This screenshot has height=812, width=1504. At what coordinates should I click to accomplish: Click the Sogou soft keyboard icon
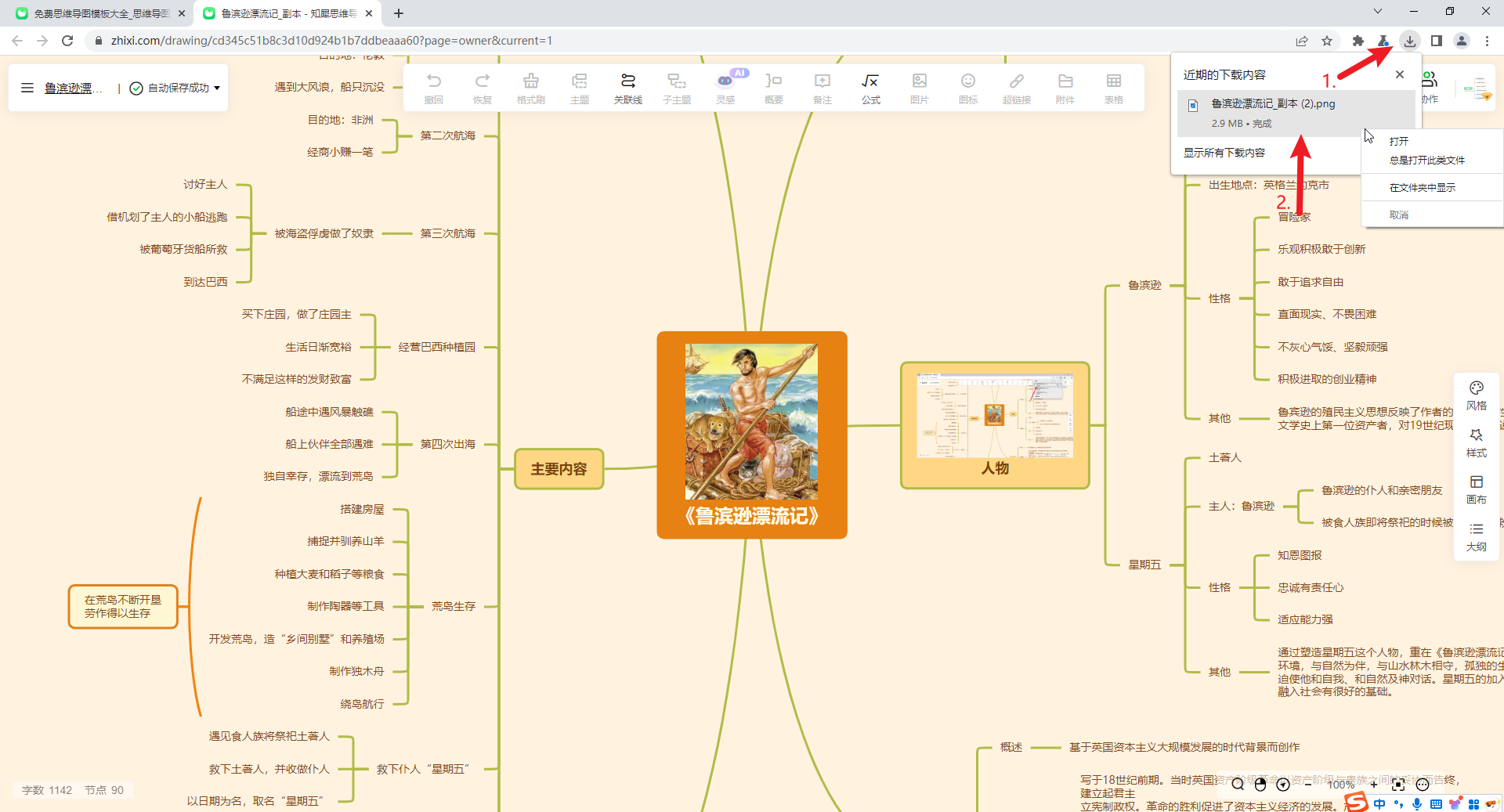coord(1436,803)
